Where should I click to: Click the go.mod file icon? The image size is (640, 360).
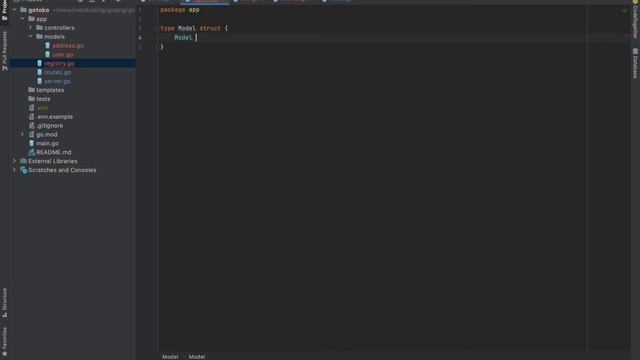pos(31,134)
